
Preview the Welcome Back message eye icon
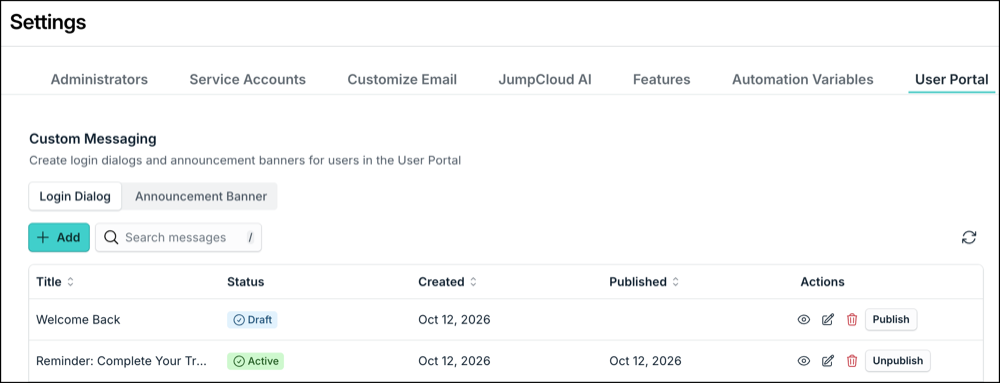coord(804,320)
